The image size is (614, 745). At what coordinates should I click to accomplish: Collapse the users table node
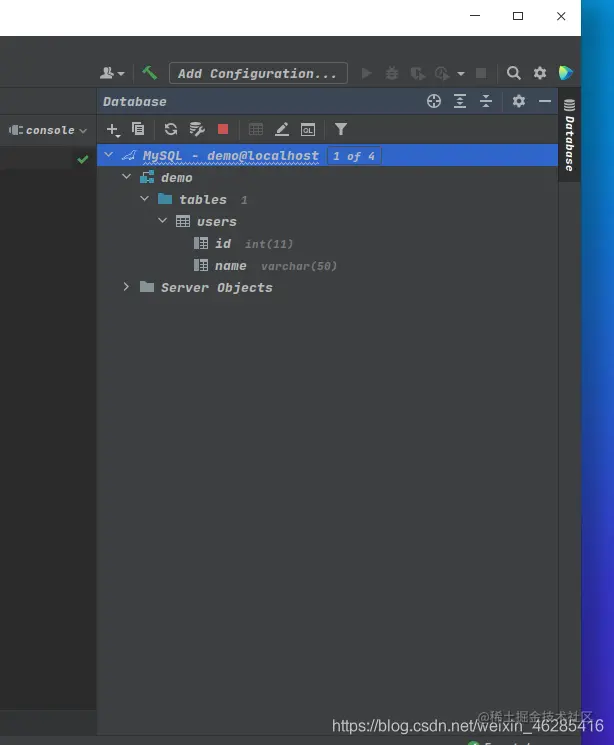coord(163,220)
